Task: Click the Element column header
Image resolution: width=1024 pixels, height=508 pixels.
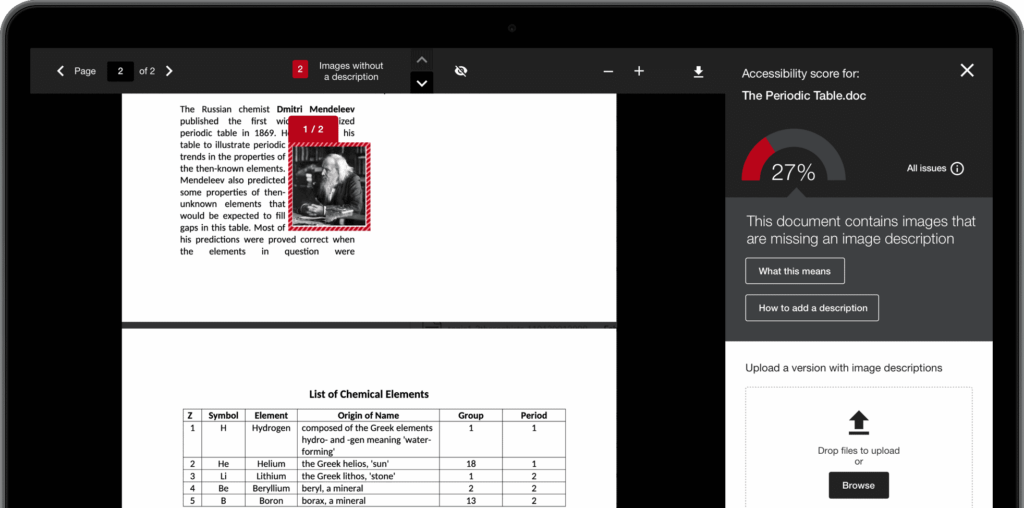Action: click(x=271, y=415)
